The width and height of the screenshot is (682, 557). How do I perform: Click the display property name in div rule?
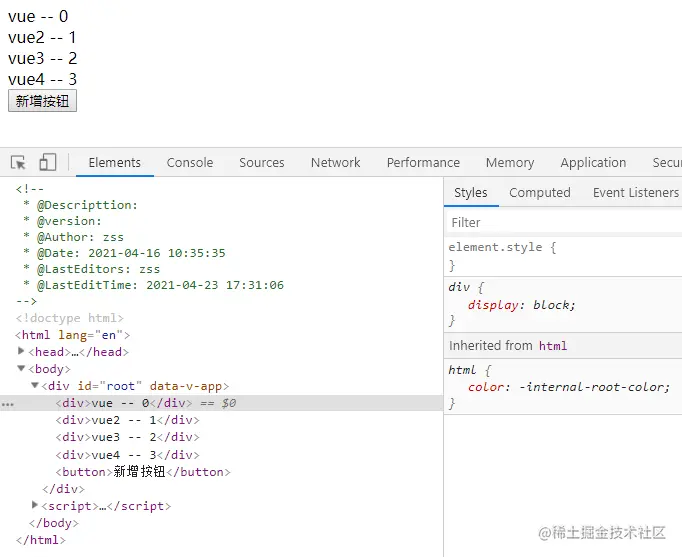click(493, 305)
